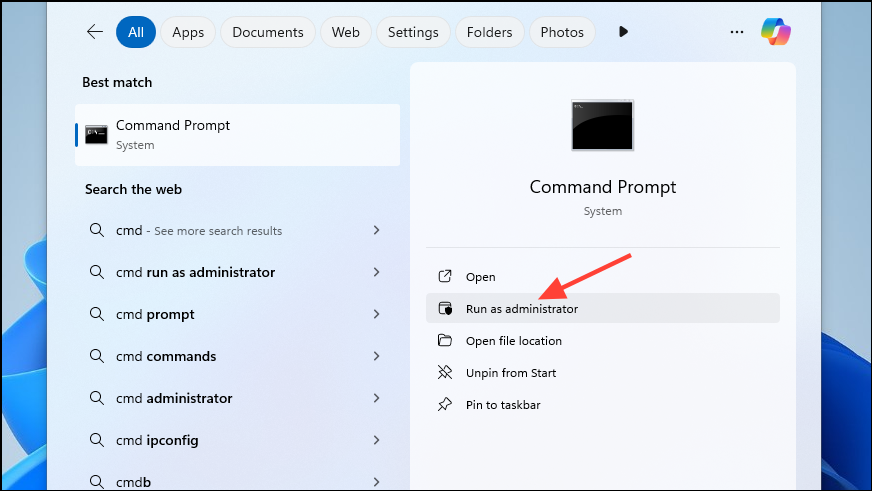
Task: Open the three-dots more options menu
Action: pos(737,32)
